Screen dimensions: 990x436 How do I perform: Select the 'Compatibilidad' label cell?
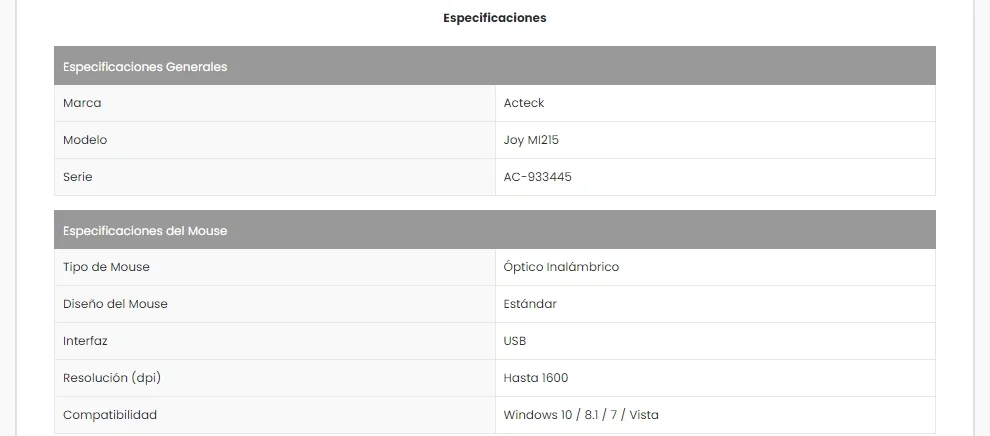tap(110, 415)
